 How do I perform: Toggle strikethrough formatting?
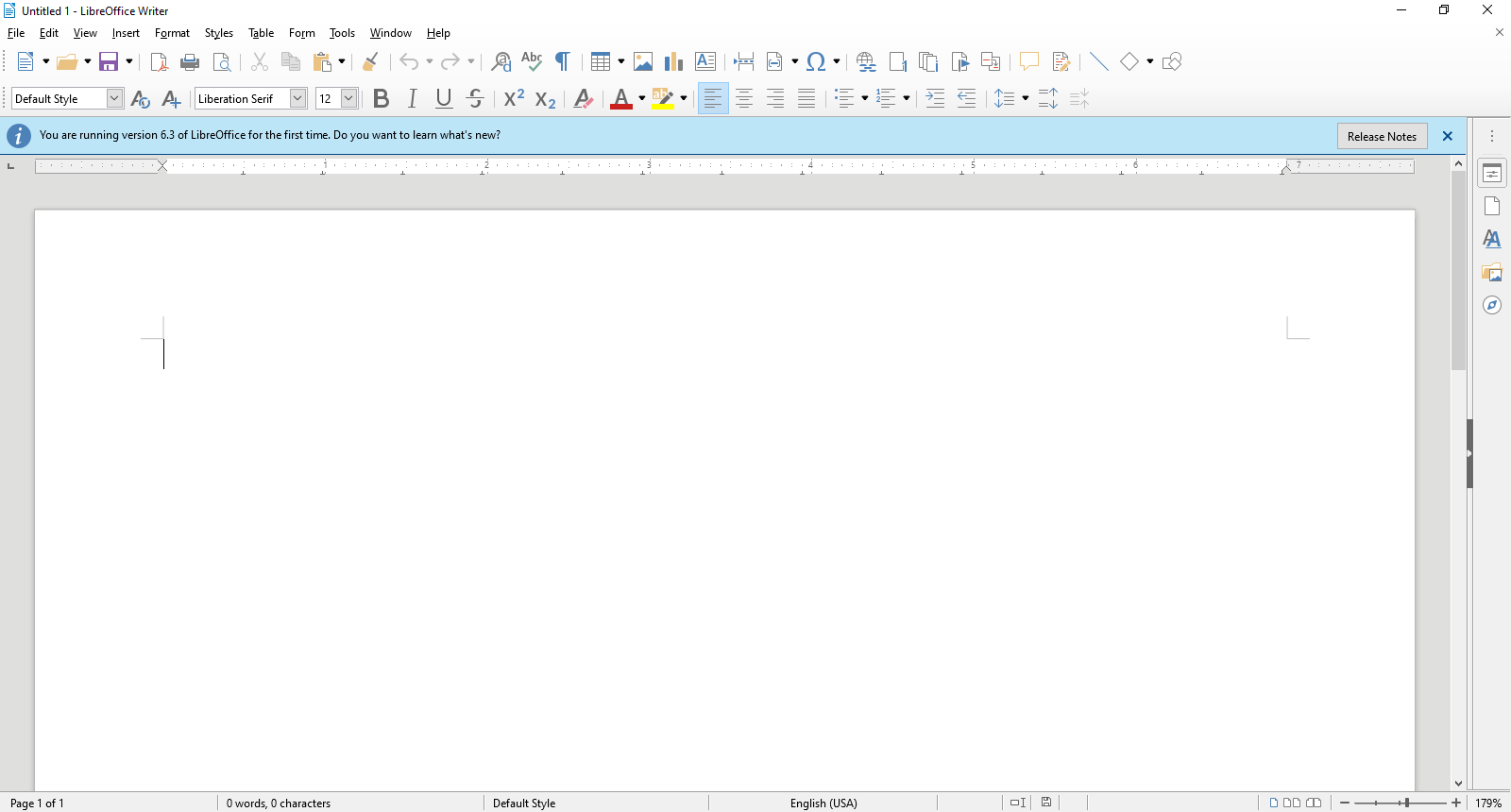click(475, 99)
